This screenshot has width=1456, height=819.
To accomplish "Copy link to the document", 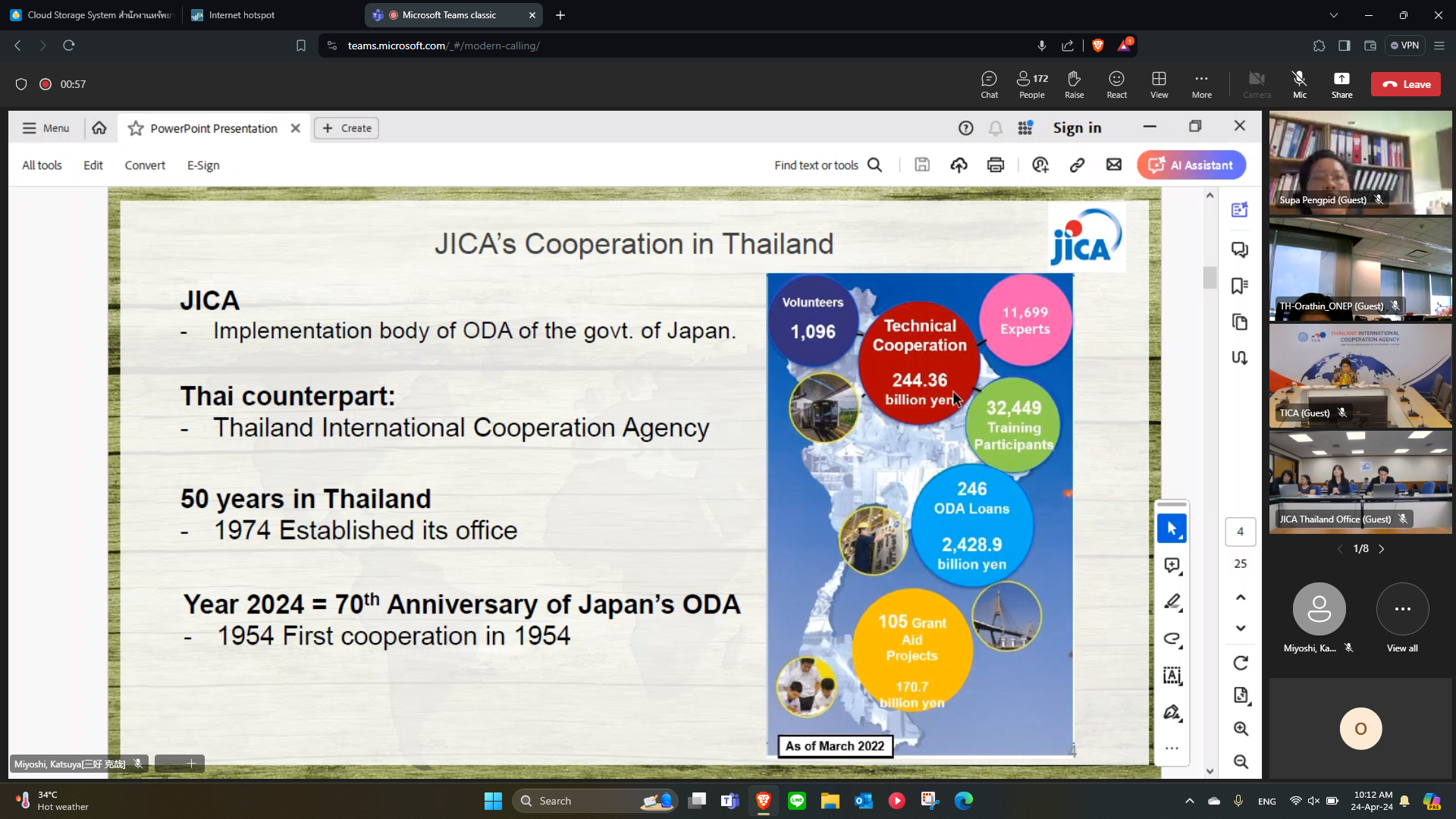I will 1077,165.
